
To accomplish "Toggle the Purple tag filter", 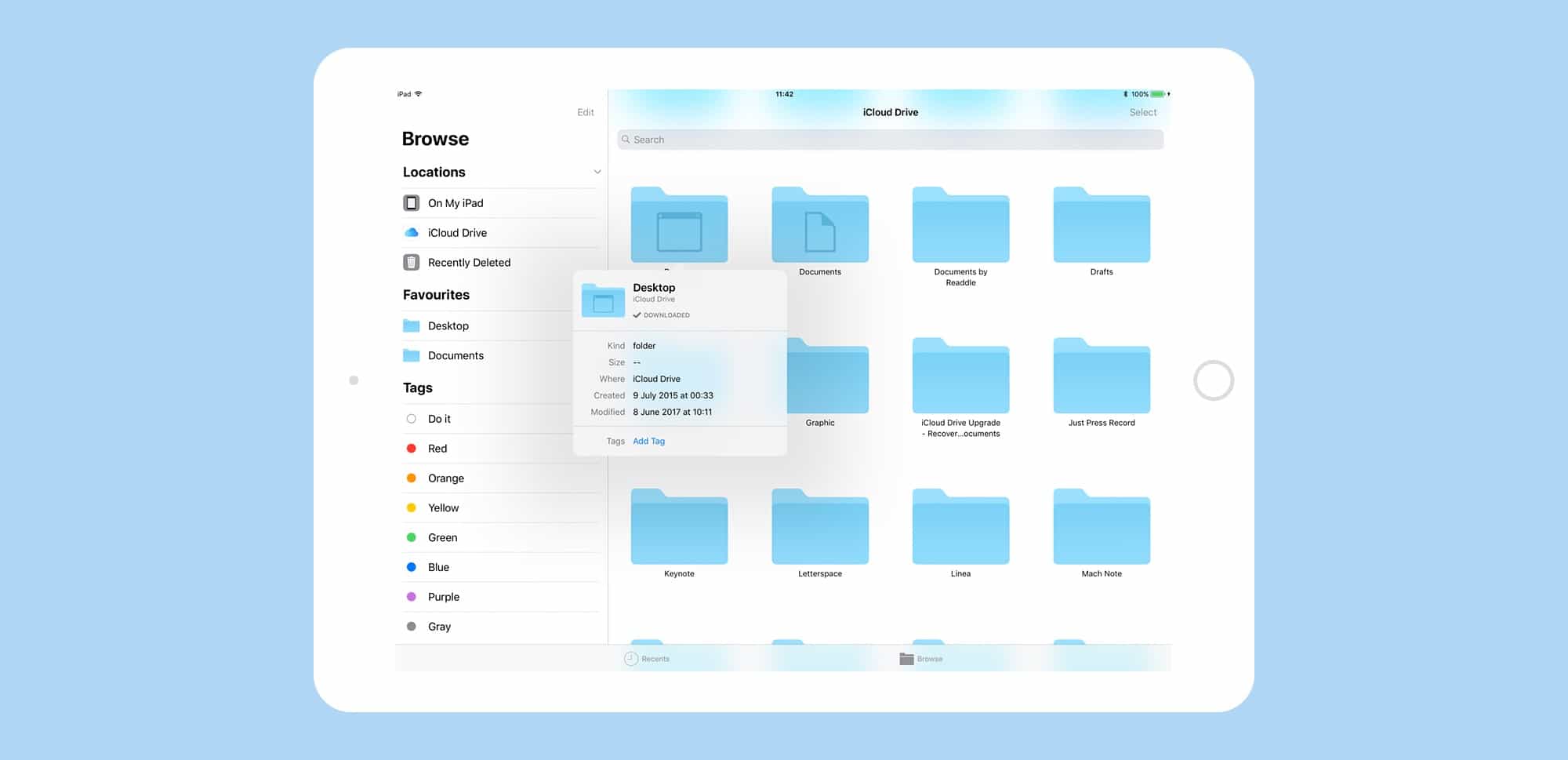I will pyautogui.click(x=412, y=597).
